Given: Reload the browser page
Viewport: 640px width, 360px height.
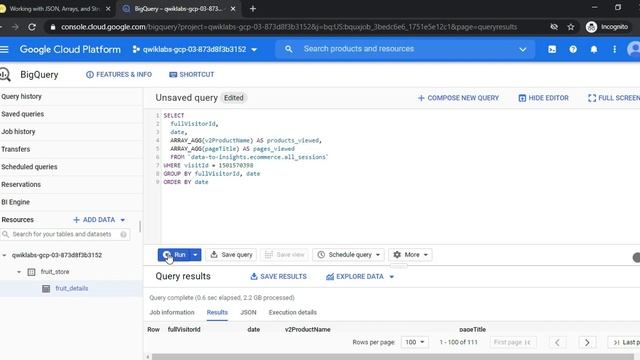Looking at the screenshot, I should tap(32, 27).
